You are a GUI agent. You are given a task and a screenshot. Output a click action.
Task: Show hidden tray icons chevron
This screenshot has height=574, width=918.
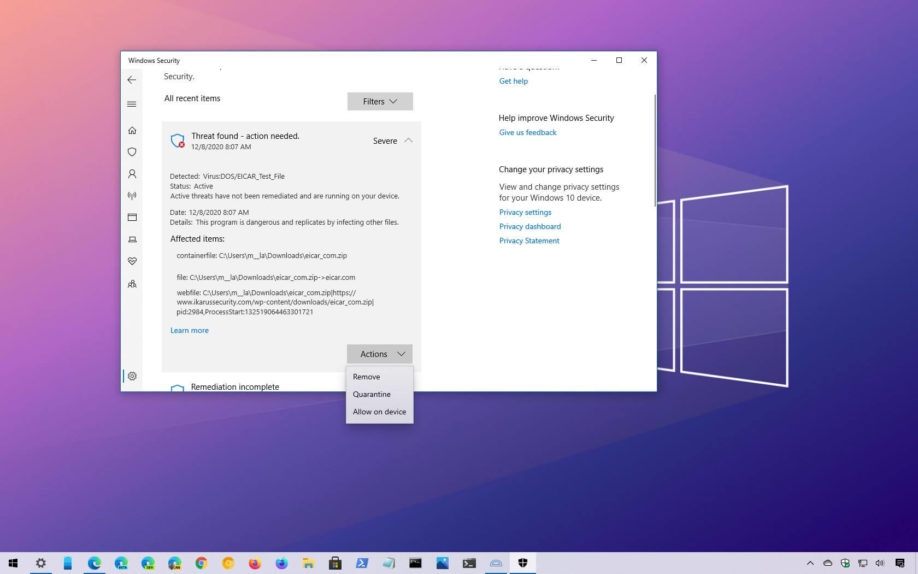pyautogui.click(x=810, y=563)
